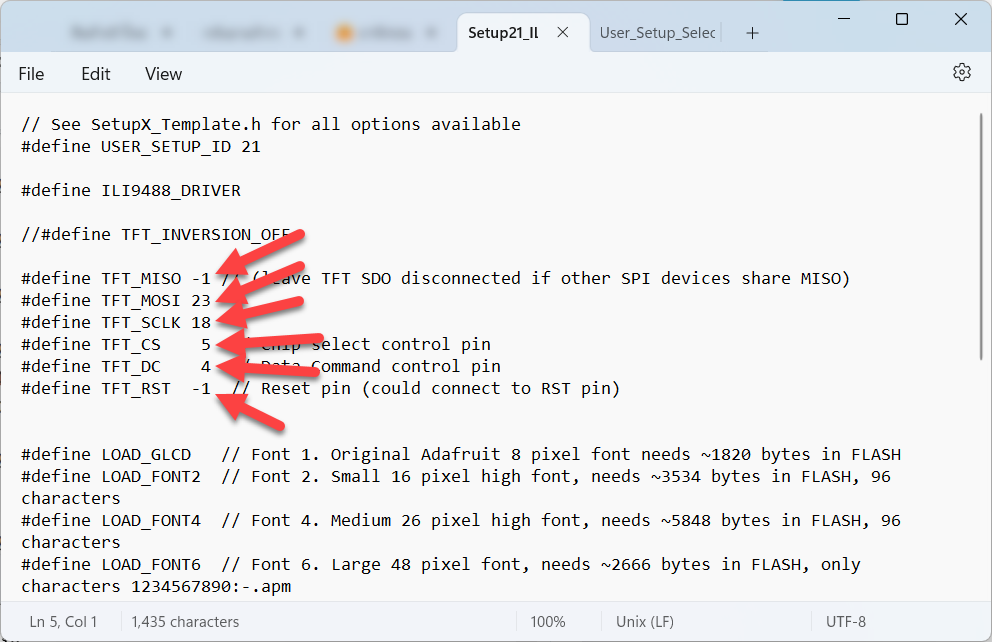
Task: Maximize the Notepad window
Action: click(x=901, y=19)
